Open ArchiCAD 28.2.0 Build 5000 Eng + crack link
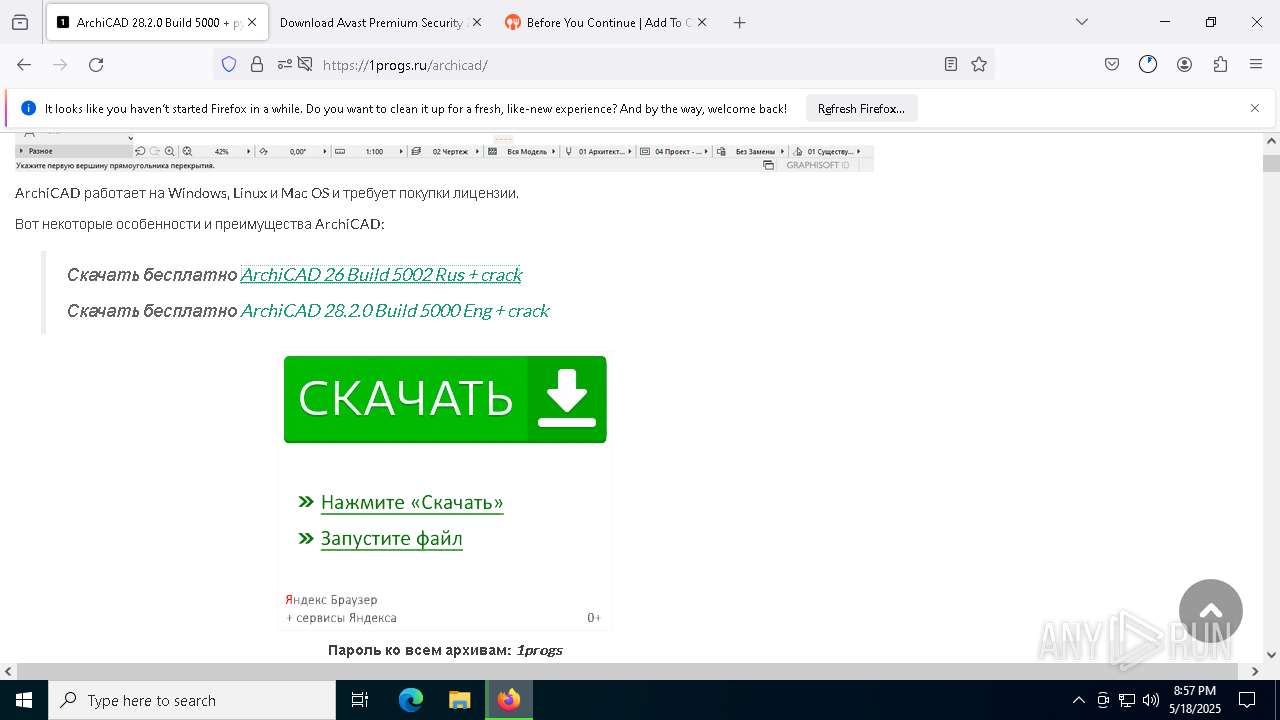The height and width of the screenshot is (720, 1280). click(395, 310)
